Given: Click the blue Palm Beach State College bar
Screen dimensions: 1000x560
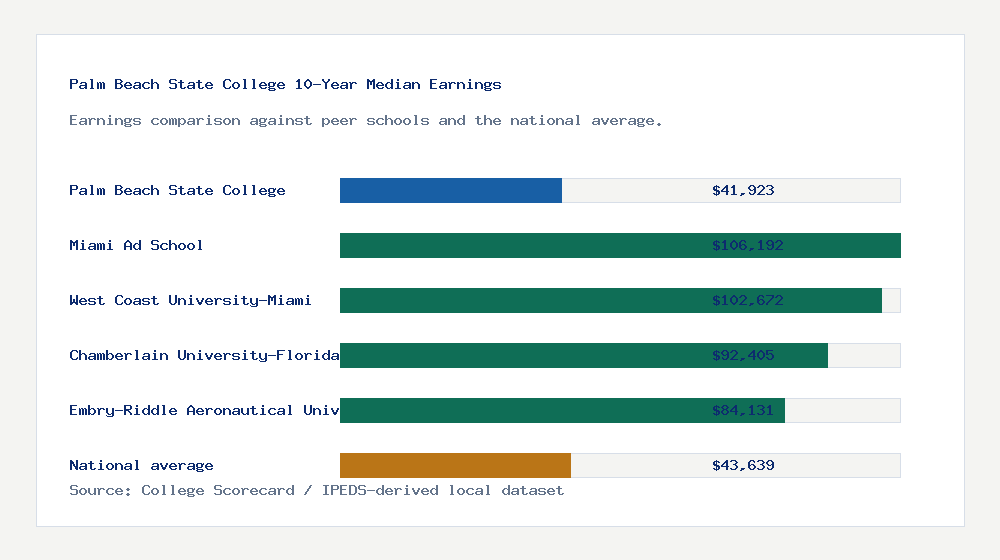Looking at the screenshot, I should 451,191.
